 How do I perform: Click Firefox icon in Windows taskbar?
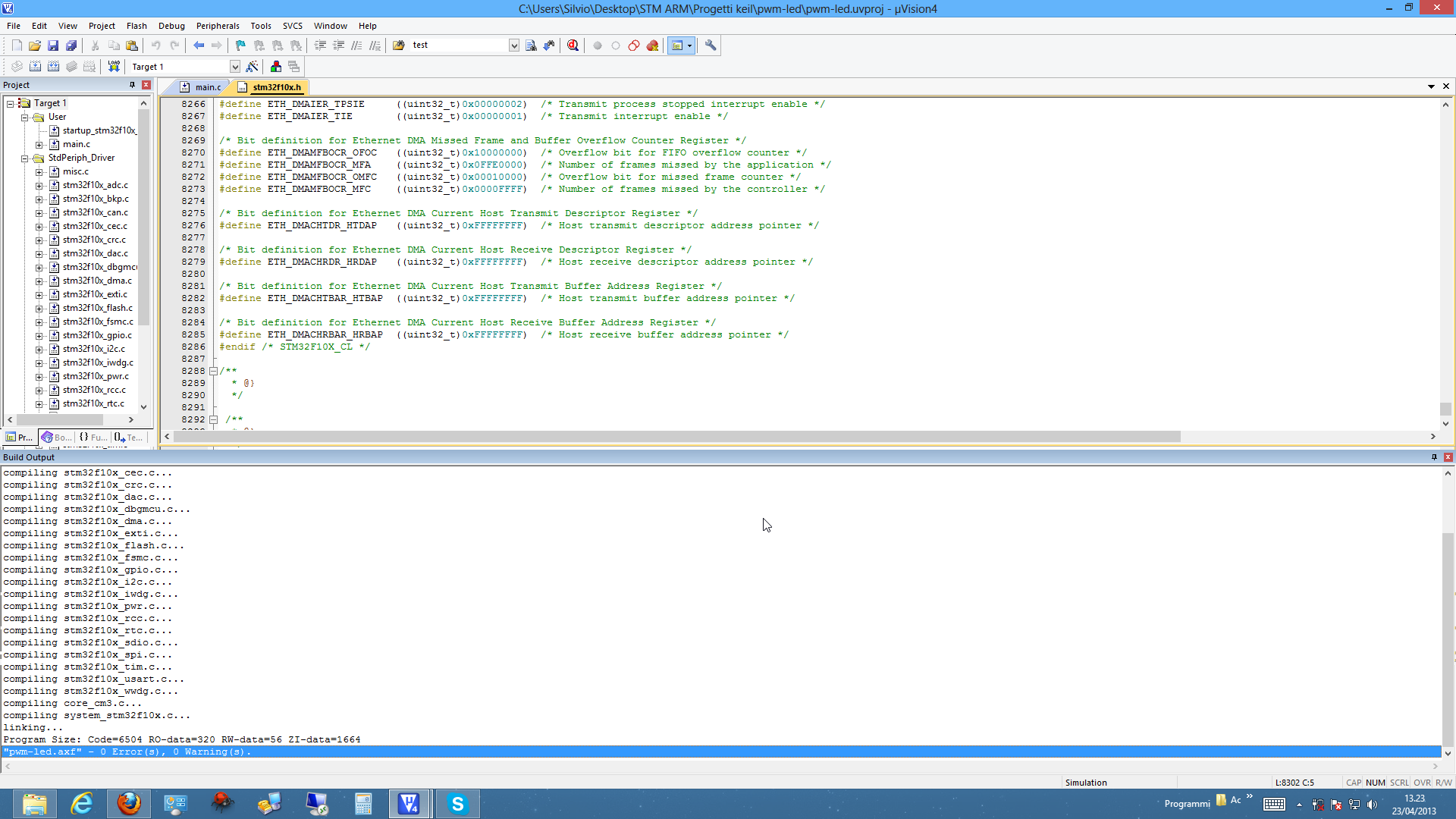(x=129, y=803)
